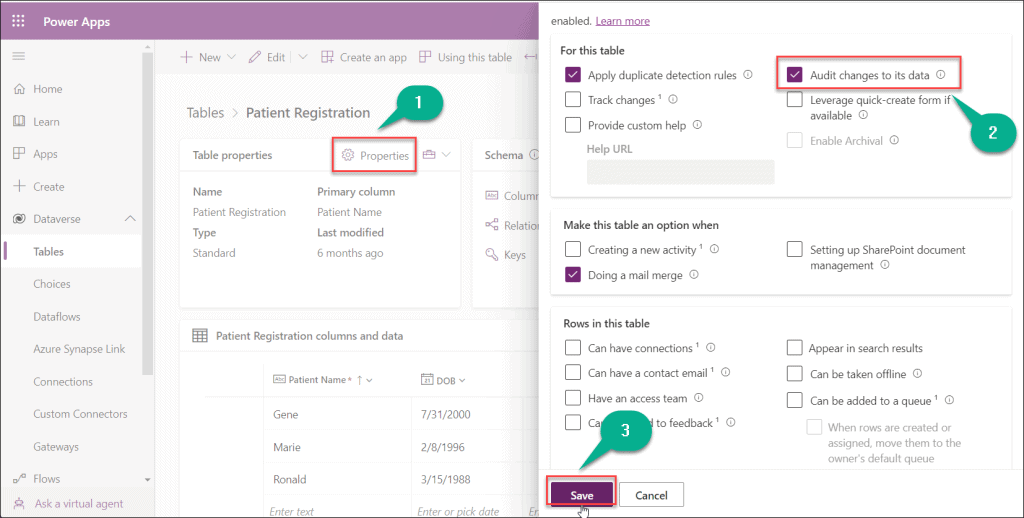Click the virtual agent bot icon
Image resolution: width=1024 pixels, height=518 pixels.
point(19,504)
